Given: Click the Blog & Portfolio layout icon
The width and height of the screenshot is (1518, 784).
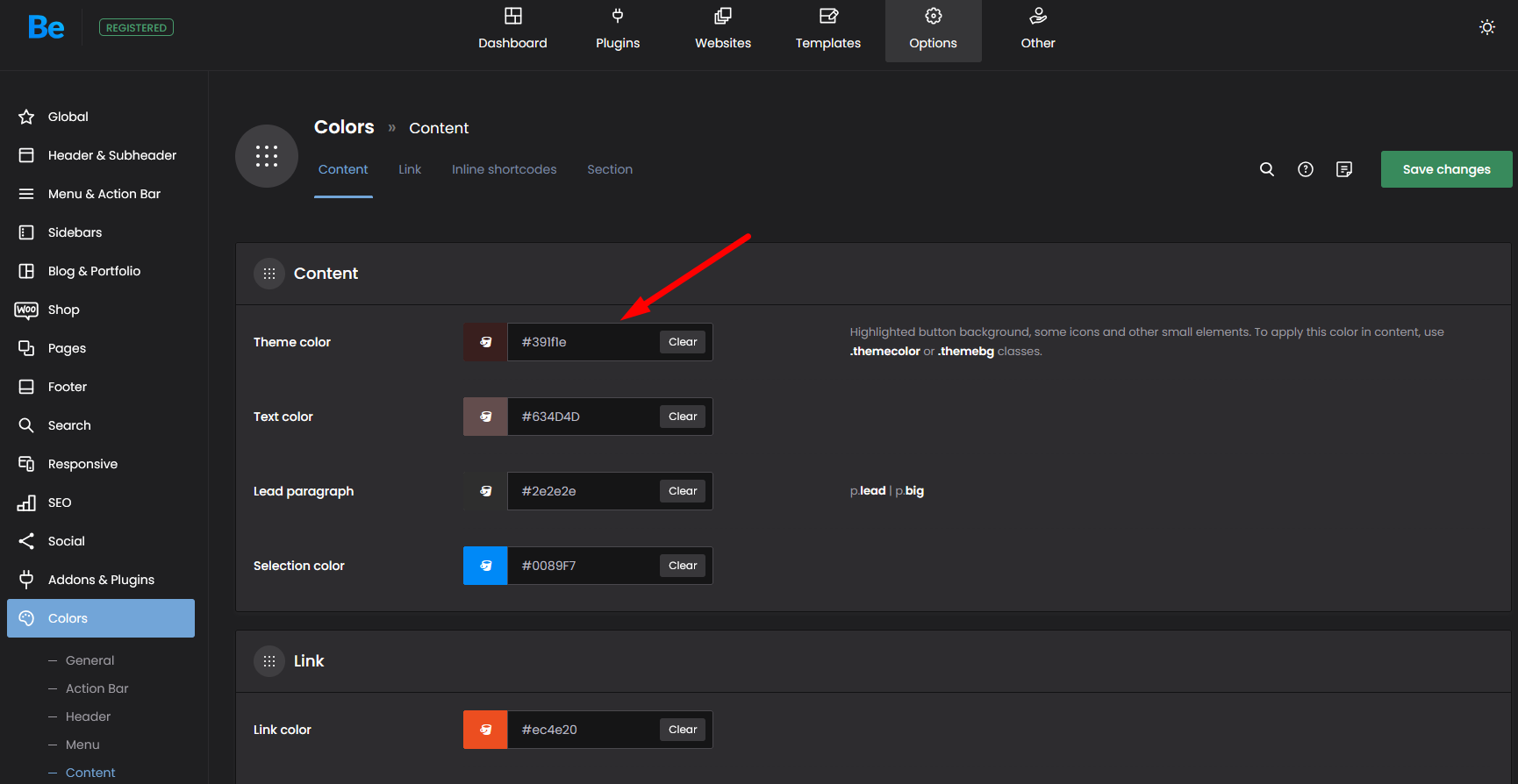Looking at the screenshot, I should coord(26,271).
